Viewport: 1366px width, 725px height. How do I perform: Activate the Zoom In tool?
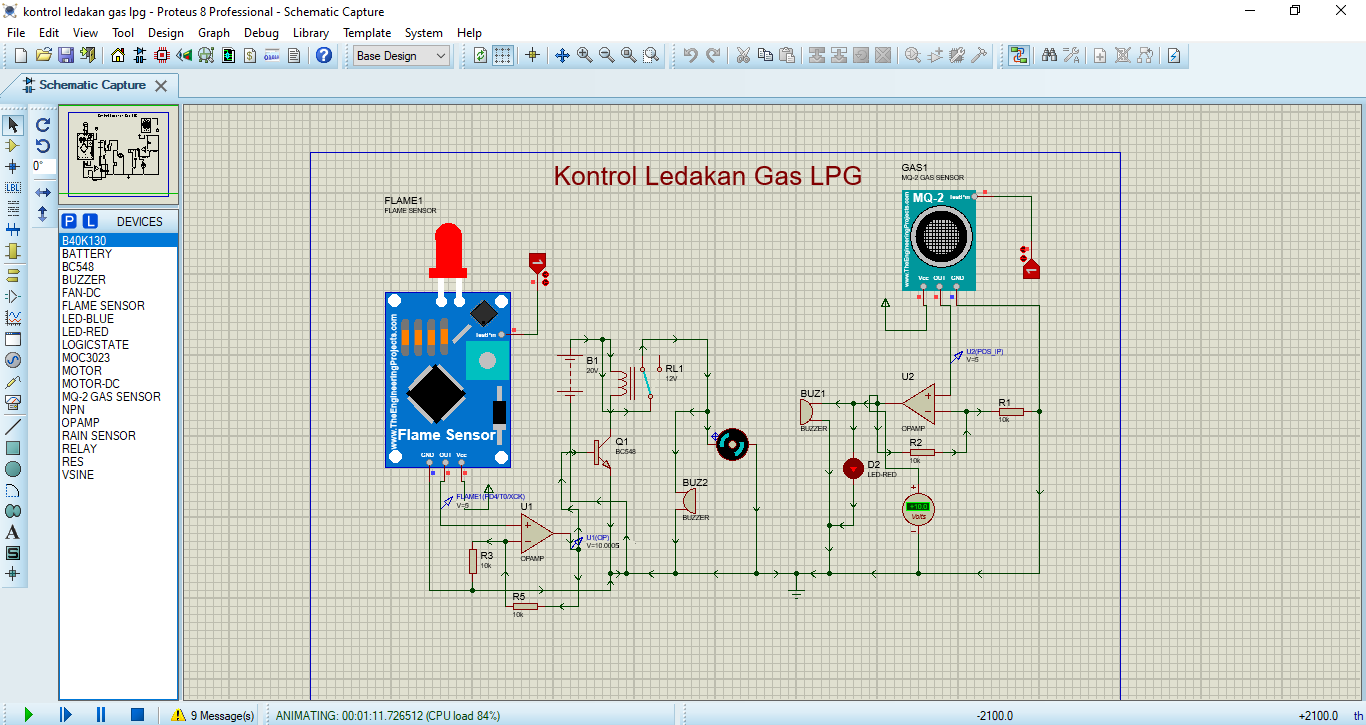coord(583,55)
